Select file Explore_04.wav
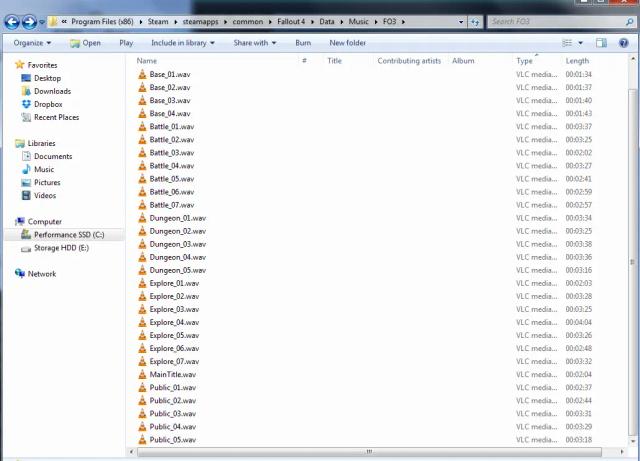Image resolution: width=640 pixels, height=461 pixels. tap(174, 322)
